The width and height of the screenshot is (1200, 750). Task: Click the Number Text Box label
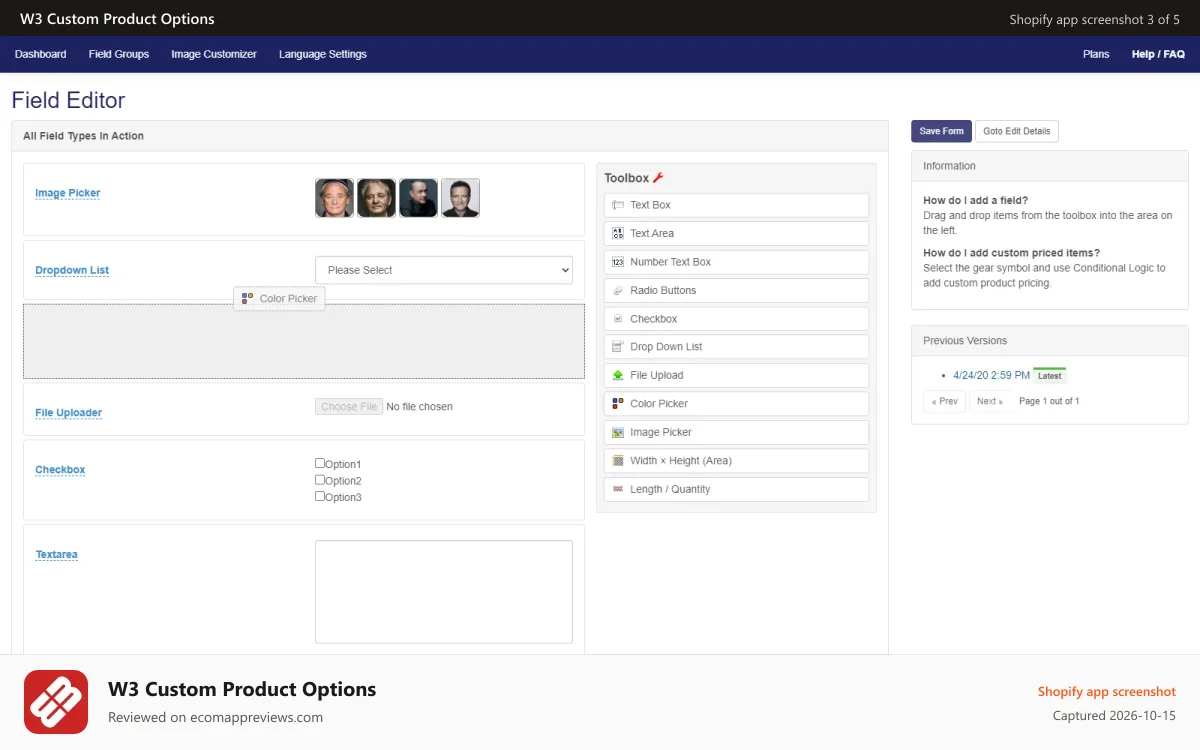[x=670, y=262]
